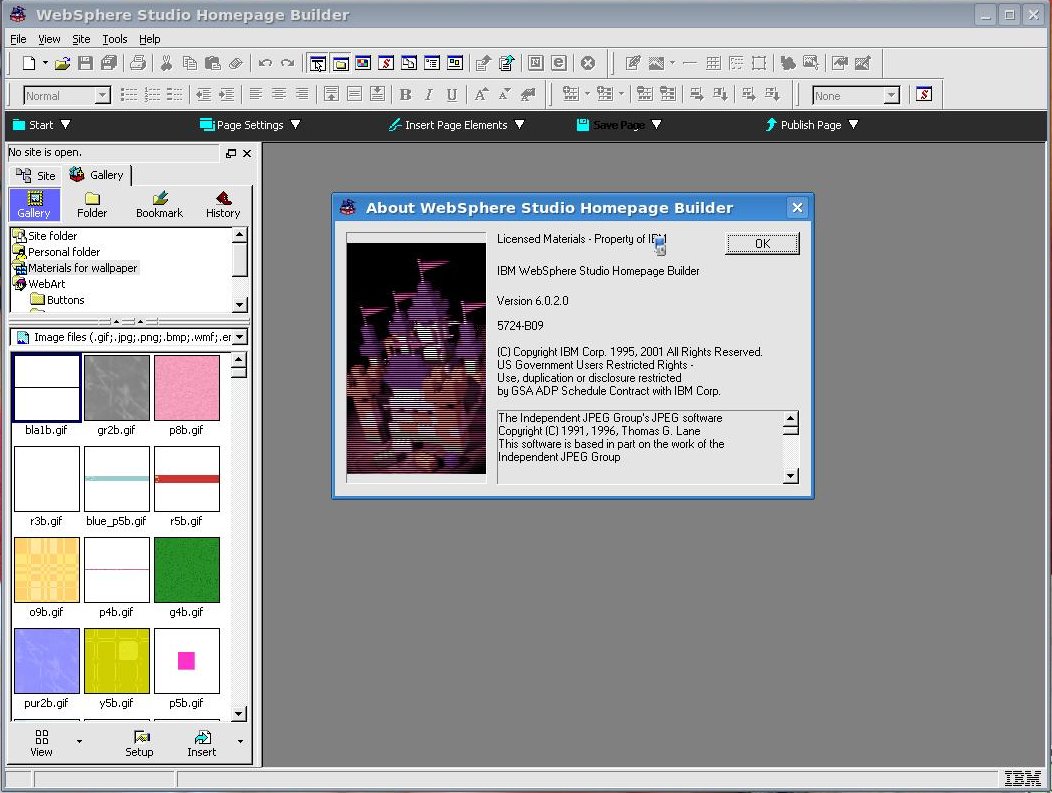Click the Setup button below the gallery
This screenshot has width=1052, height=793.
tap(139, 741)
